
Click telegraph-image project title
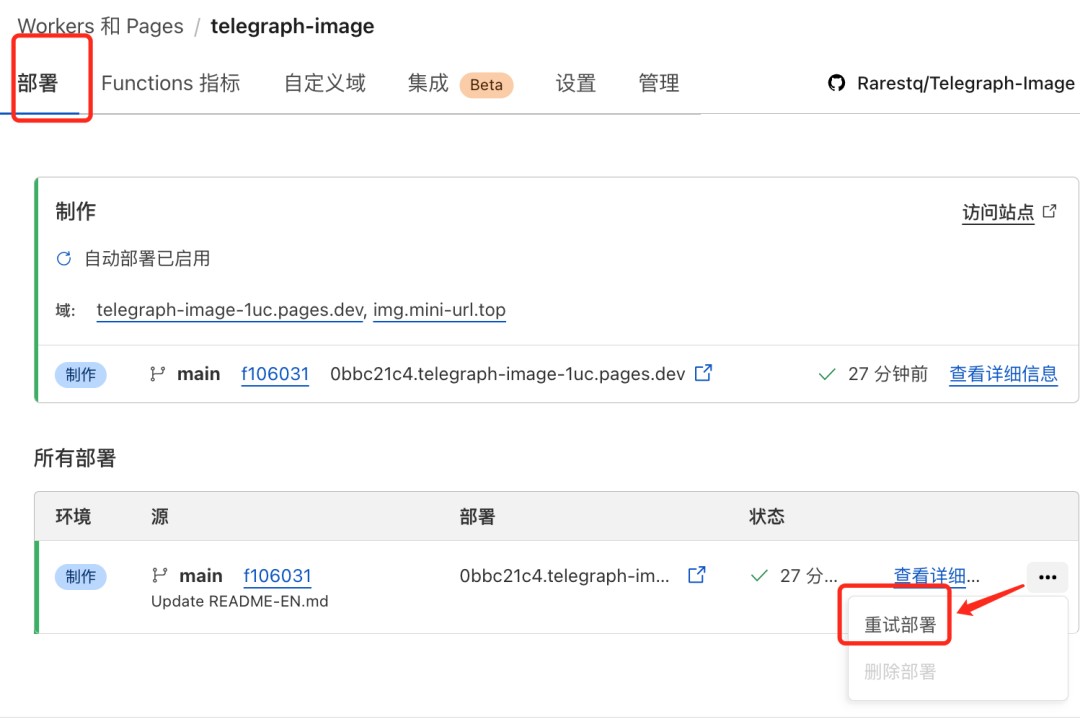pos(293,26)
